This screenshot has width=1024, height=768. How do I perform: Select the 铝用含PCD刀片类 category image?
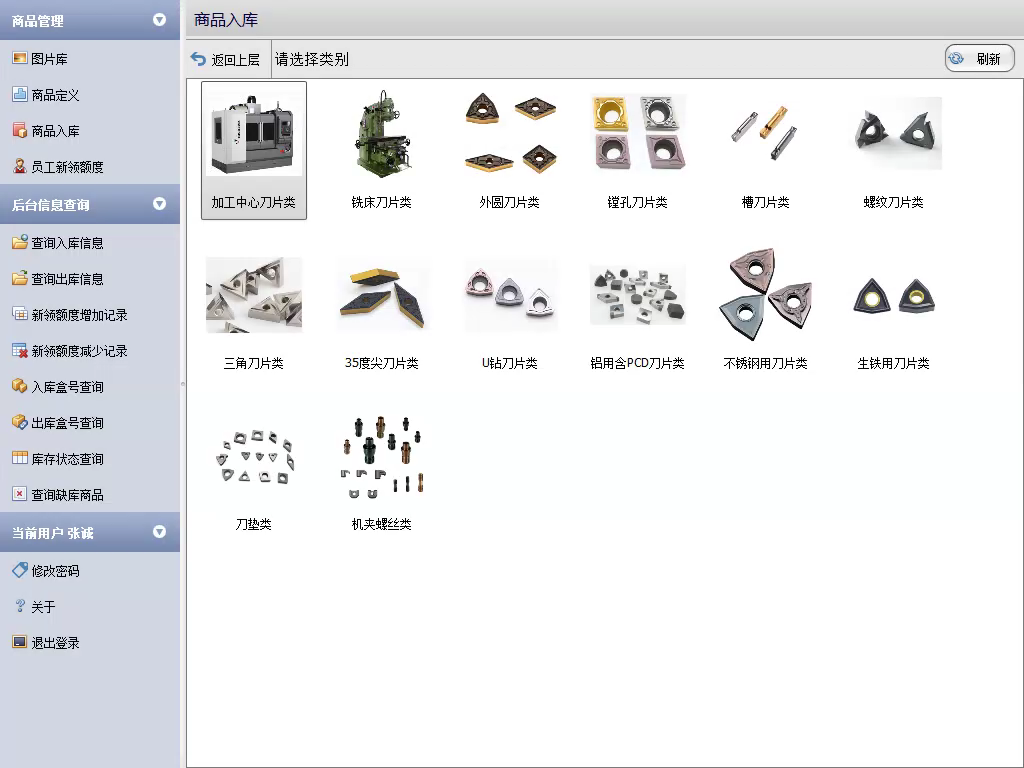638,295
